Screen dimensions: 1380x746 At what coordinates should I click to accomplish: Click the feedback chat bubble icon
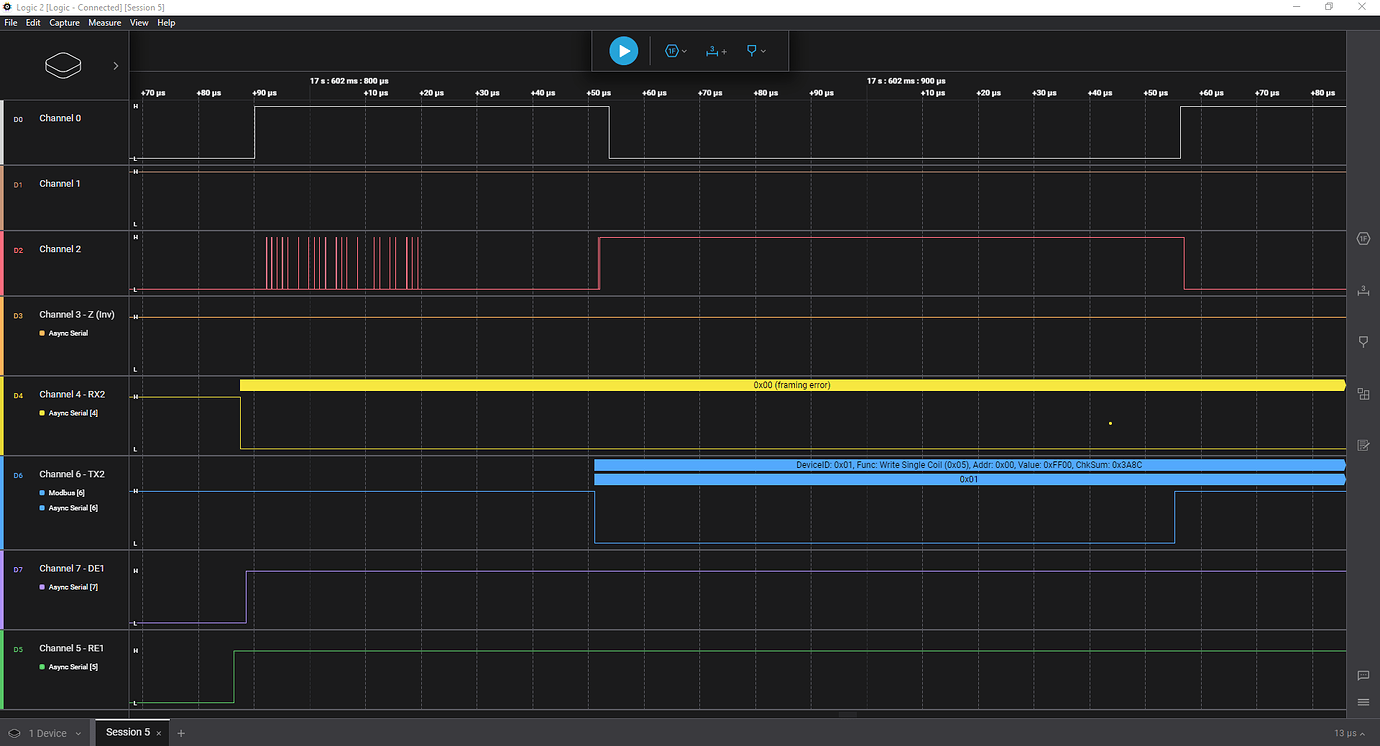pos(1363,675)
